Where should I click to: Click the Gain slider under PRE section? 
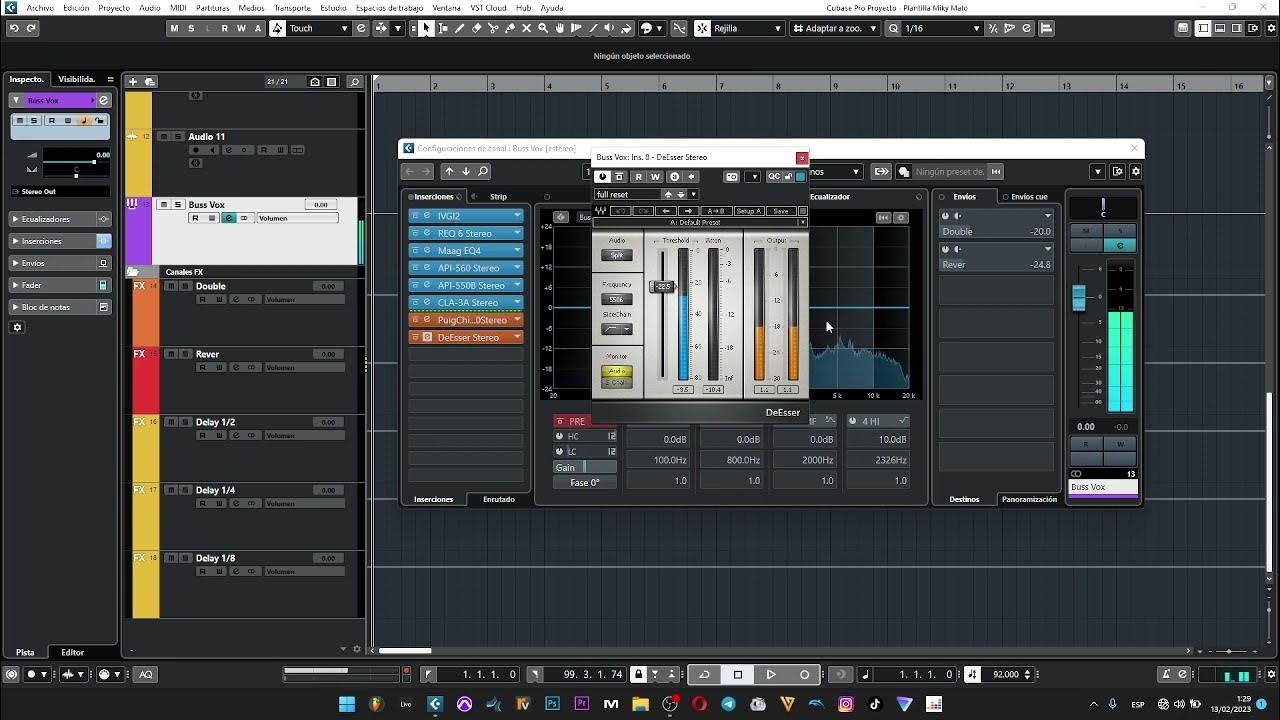(585, 467)
